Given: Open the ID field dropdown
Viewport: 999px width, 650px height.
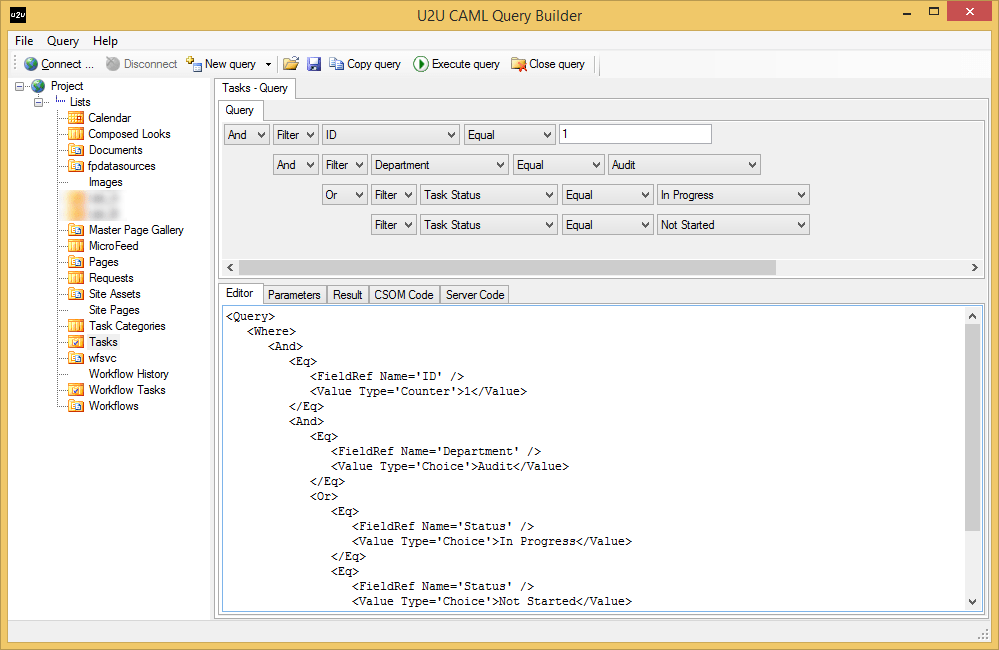Looking at the screenshot, I should pyautogui.click(x=390, y=134).
